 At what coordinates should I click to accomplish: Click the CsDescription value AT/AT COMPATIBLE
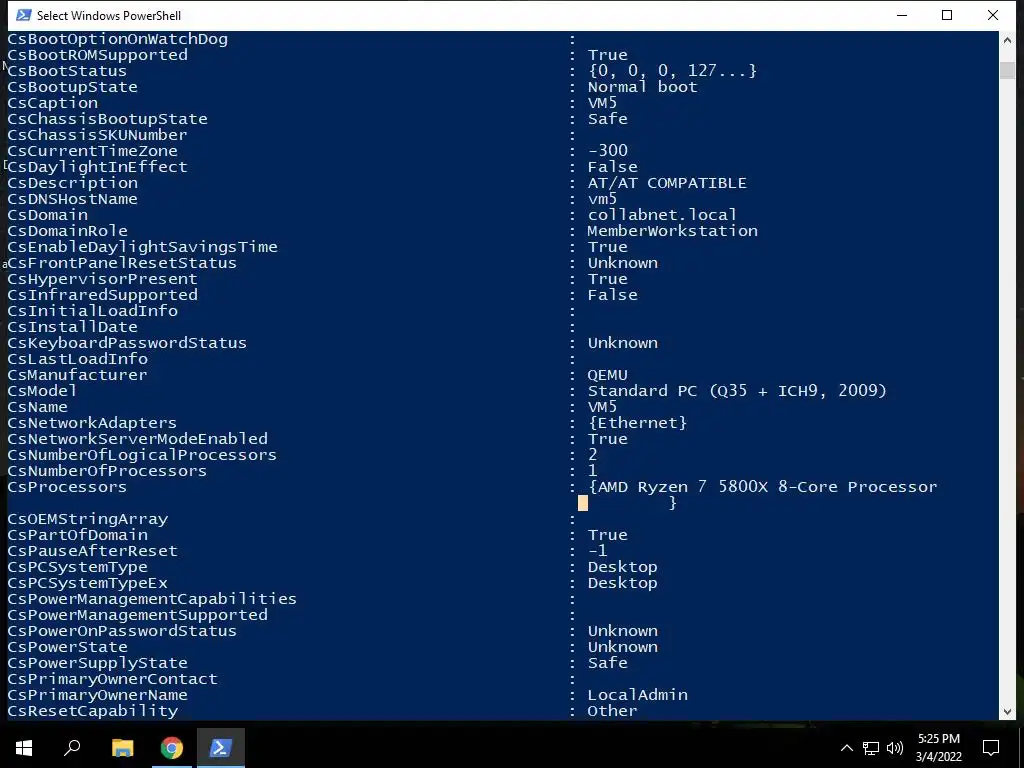point(667,183)
